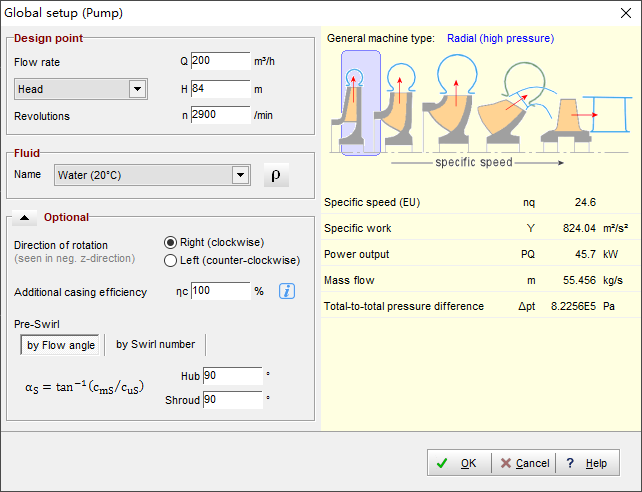
Task: Select the second radial pump type thumbnail
Action: tap(397, 104)
